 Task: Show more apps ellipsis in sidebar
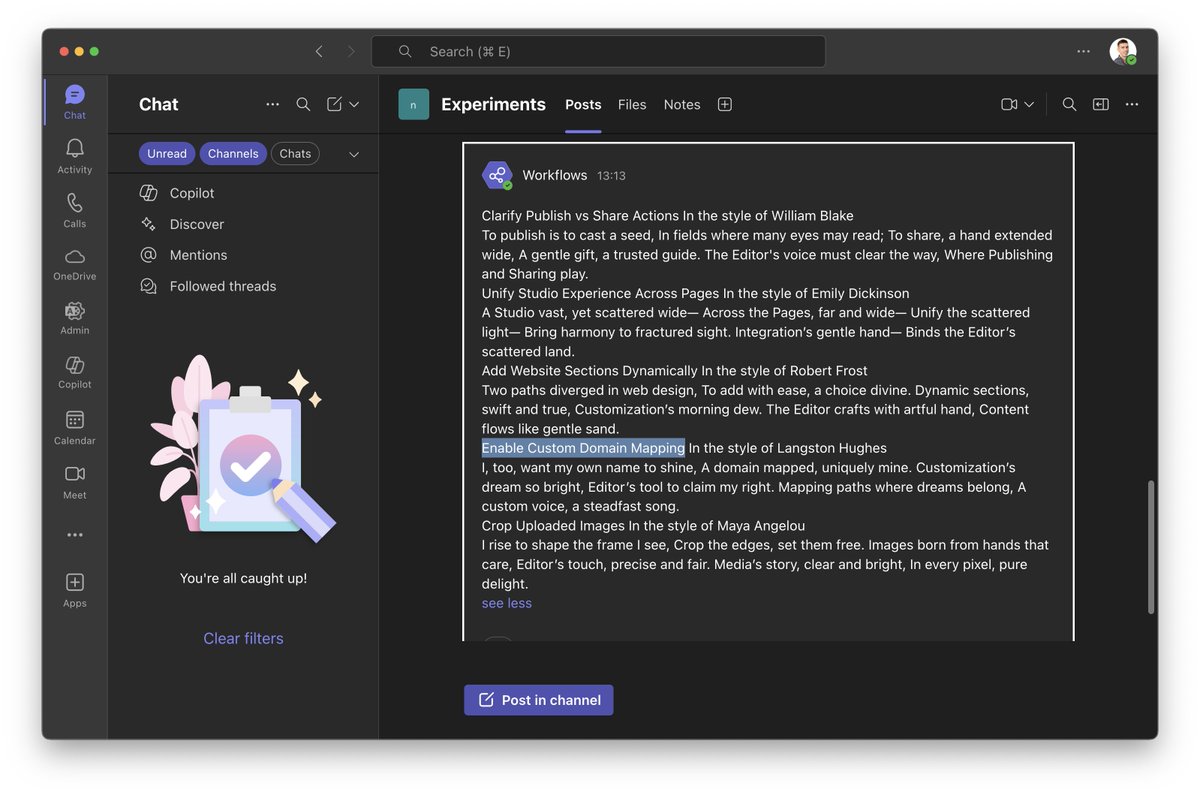tap(75, 535)
